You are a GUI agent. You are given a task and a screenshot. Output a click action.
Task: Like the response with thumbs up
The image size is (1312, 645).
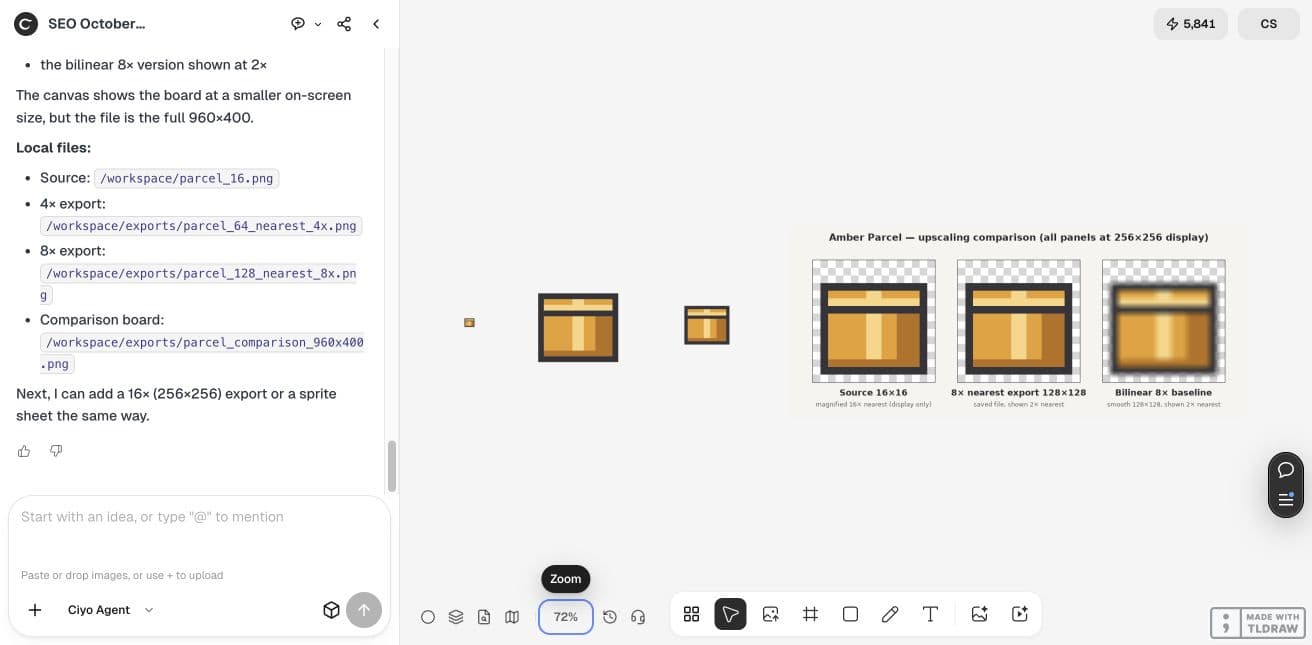pos(24,451)
